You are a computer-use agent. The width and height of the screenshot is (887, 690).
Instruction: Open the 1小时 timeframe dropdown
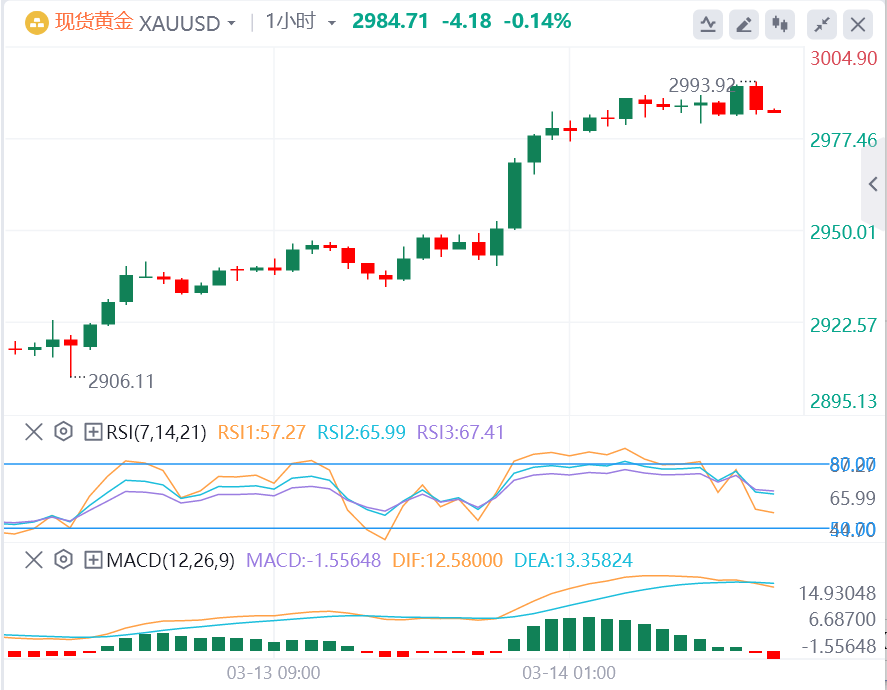click(301, 22)
